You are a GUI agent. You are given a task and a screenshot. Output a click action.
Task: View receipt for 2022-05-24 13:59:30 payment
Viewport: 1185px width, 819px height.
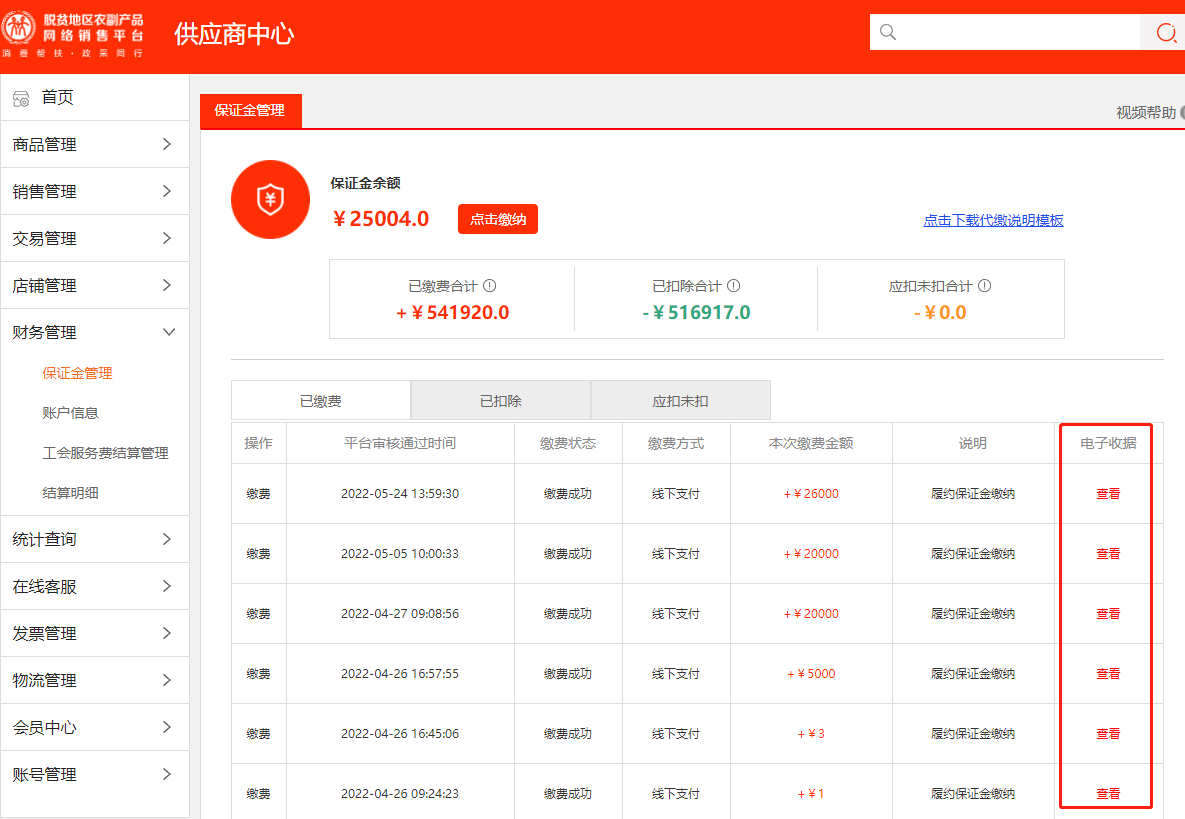[1108, 493]
